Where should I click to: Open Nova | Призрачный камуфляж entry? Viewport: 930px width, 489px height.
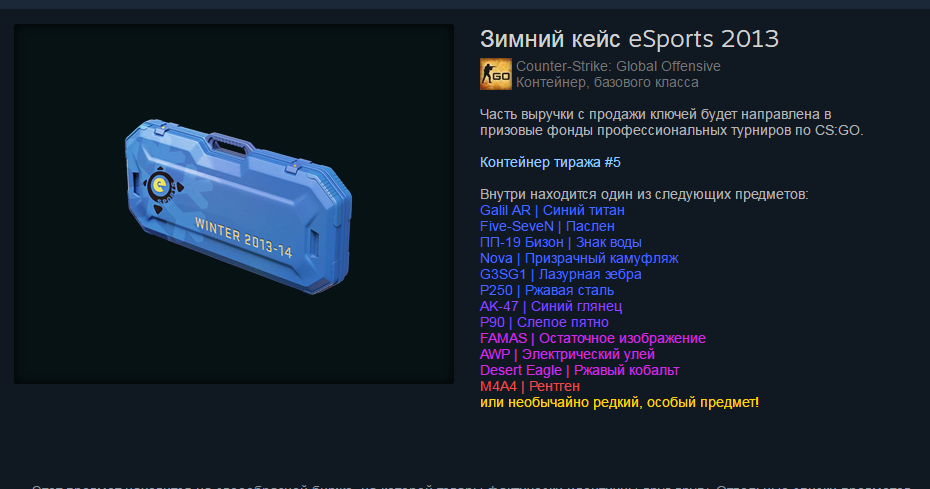point(579,258)
